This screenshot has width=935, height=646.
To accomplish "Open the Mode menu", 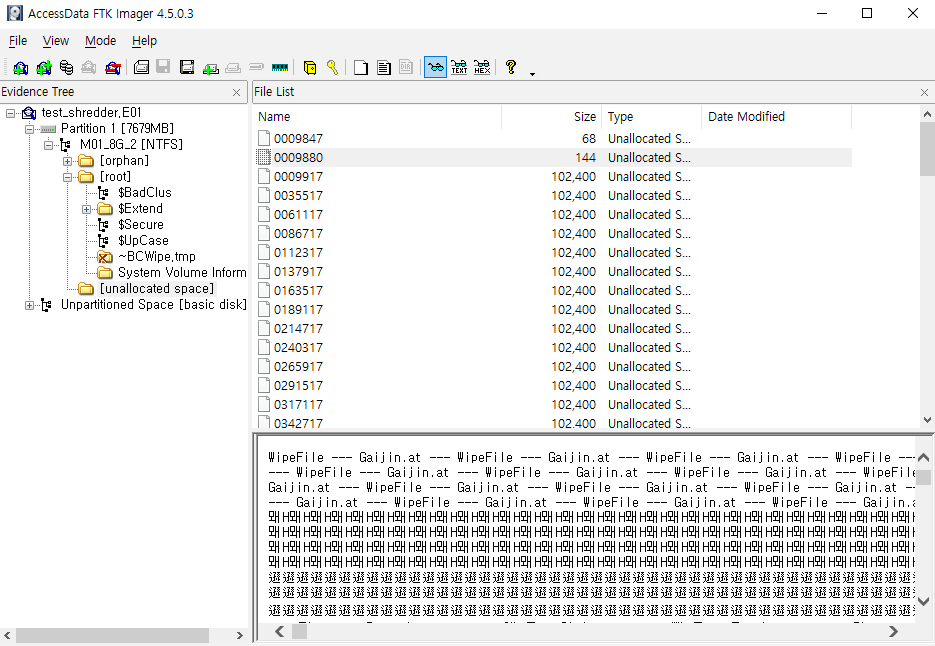I will click(x=100, y=41).
